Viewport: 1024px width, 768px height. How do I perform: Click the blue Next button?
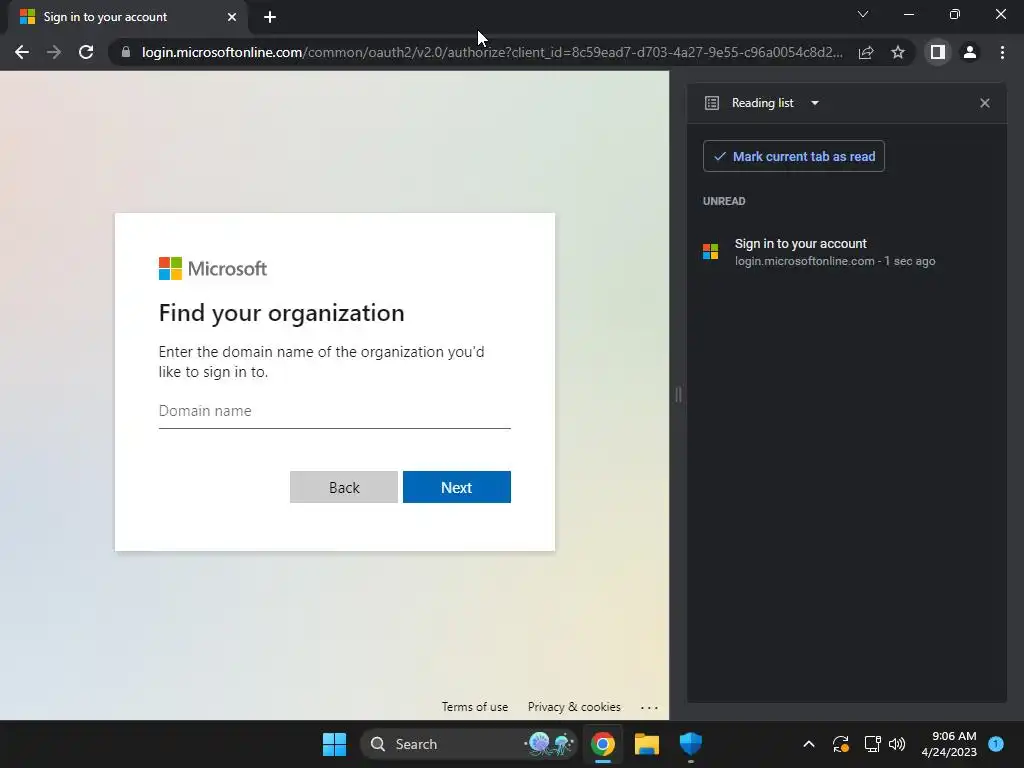[456, 487]
